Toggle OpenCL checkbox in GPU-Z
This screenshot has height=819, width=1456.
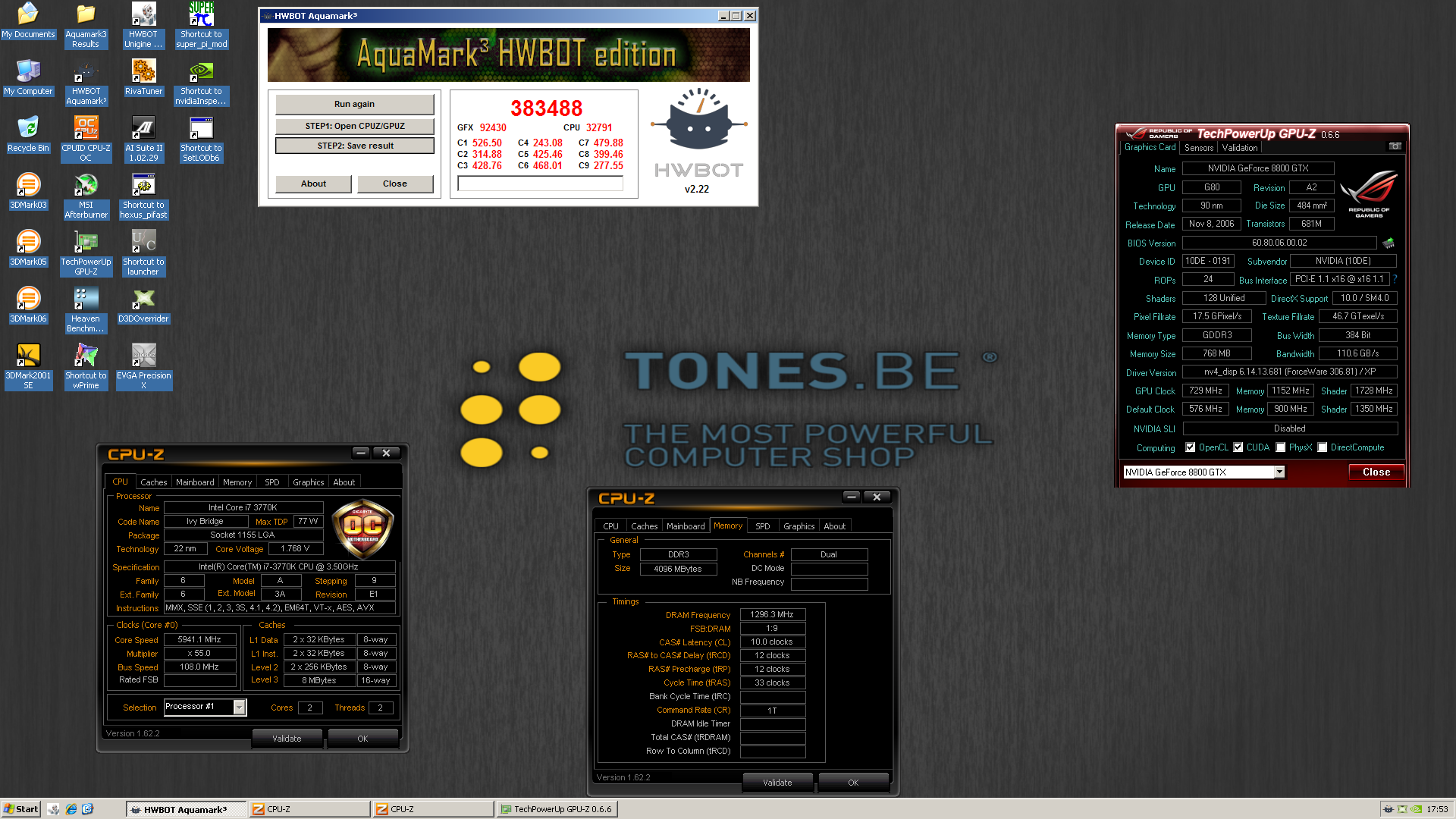[x=1191, y=447]
